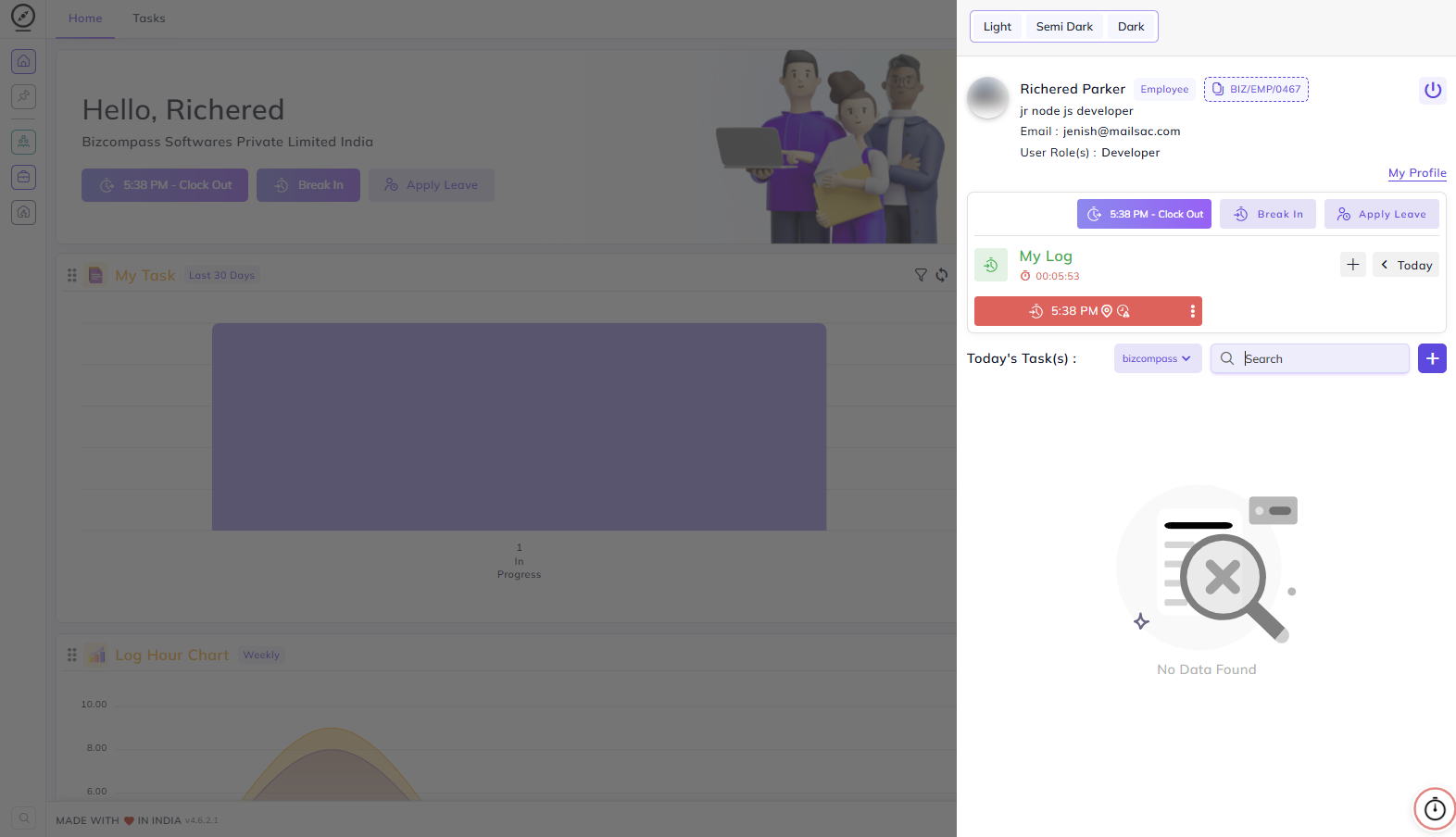Switch to the Home tab
Screen dimensions: 1456x837
click(x=85, y=19)
